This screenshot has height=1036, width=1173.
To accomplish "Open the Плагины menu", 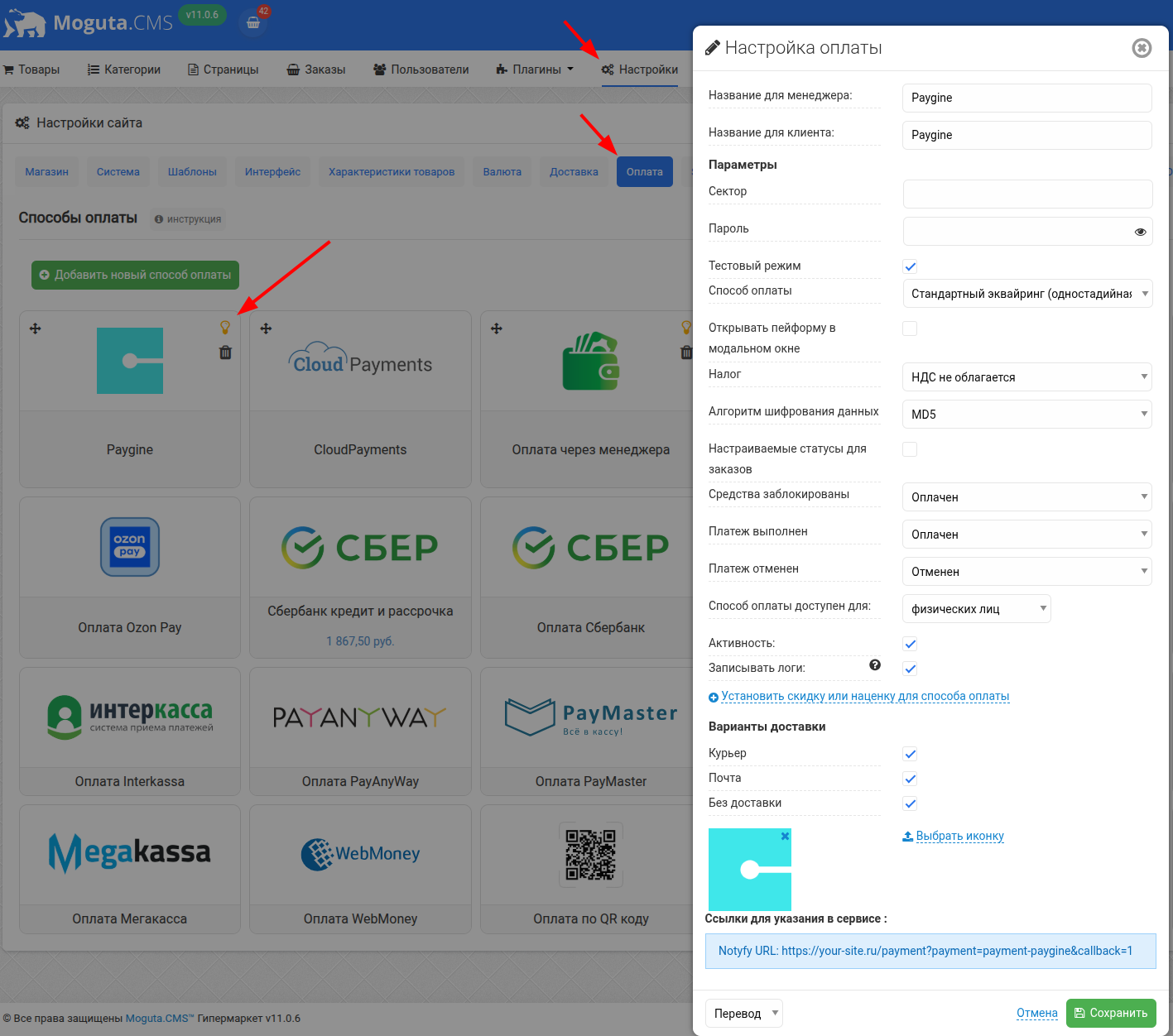I will [534, 70].
